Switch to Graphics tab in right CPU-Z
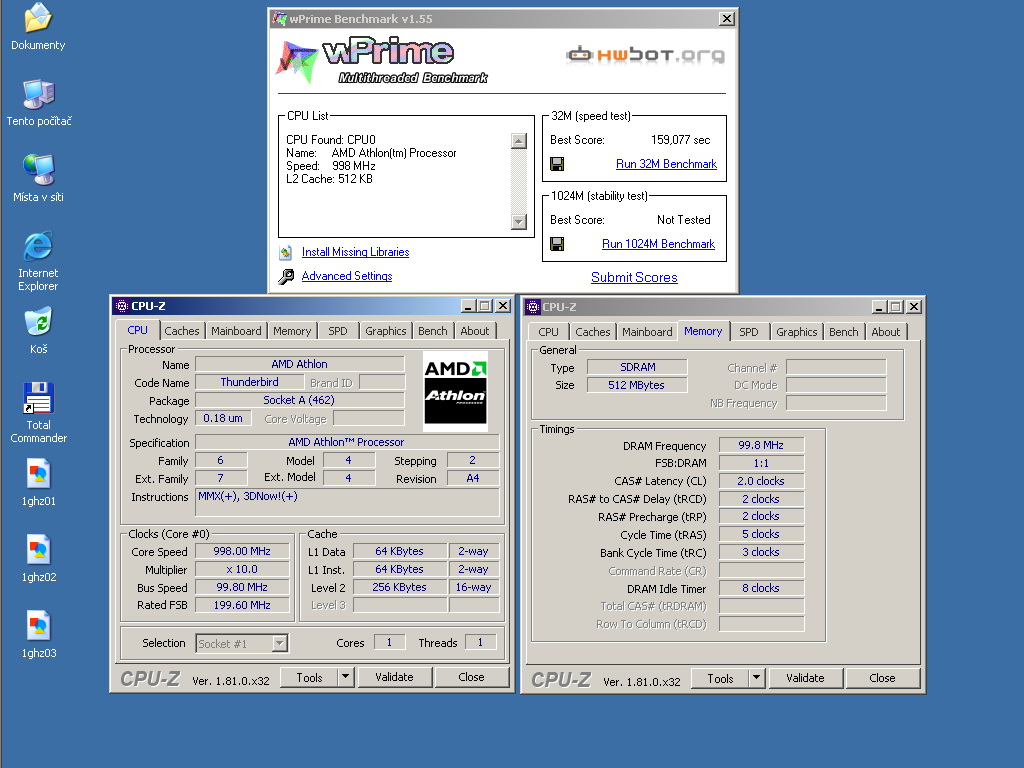Screen dimensions: 1024x768 [x=797, y=332]
